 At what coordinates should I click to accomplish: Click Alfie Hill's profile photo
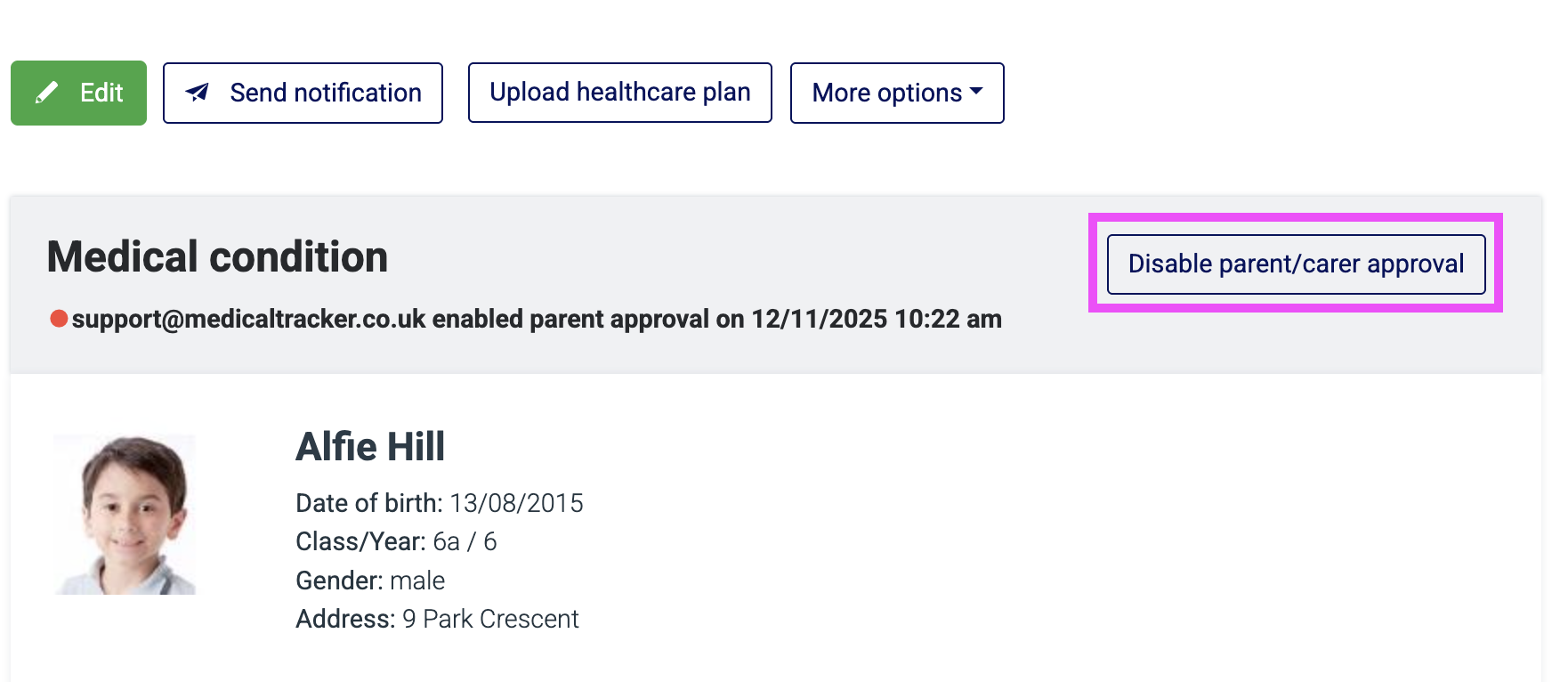click(125, 515)
